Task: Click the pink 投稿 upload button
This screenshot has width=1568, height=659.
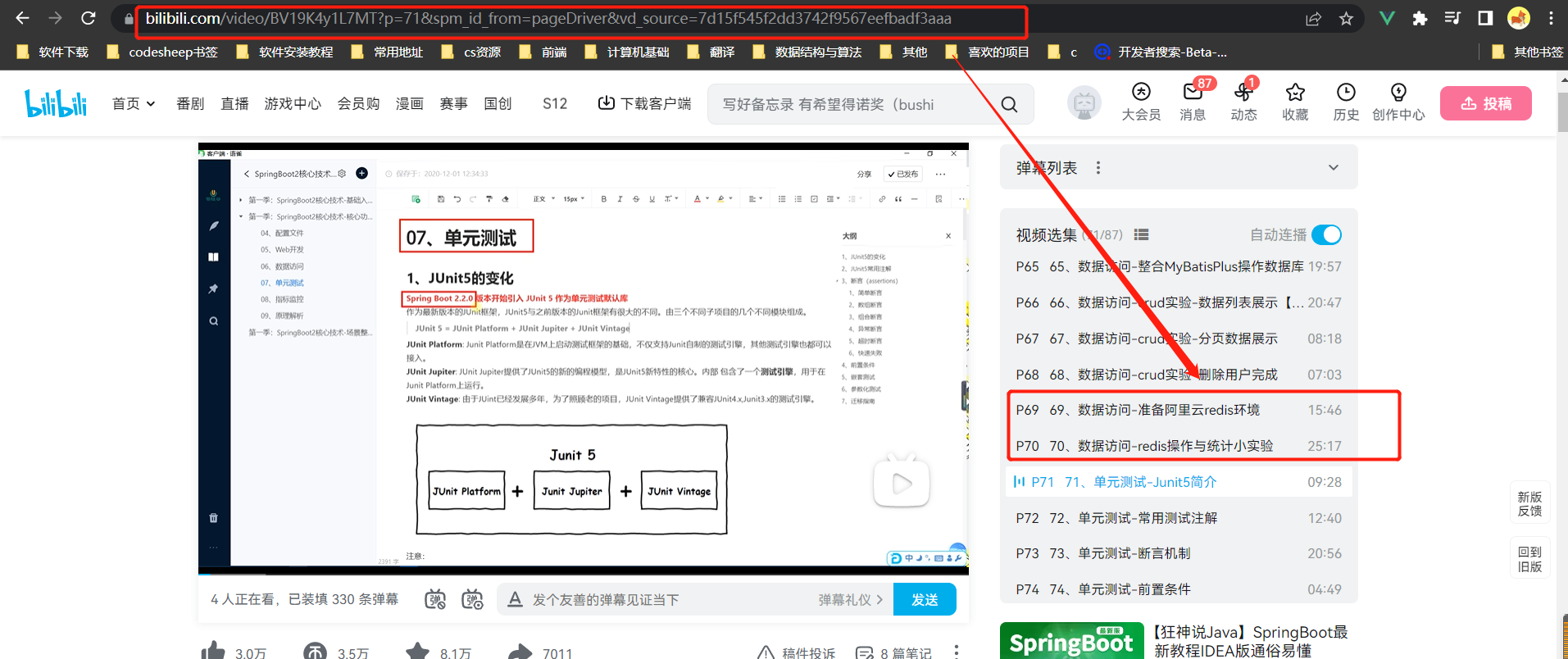Action: click(x=1486, y=103)
